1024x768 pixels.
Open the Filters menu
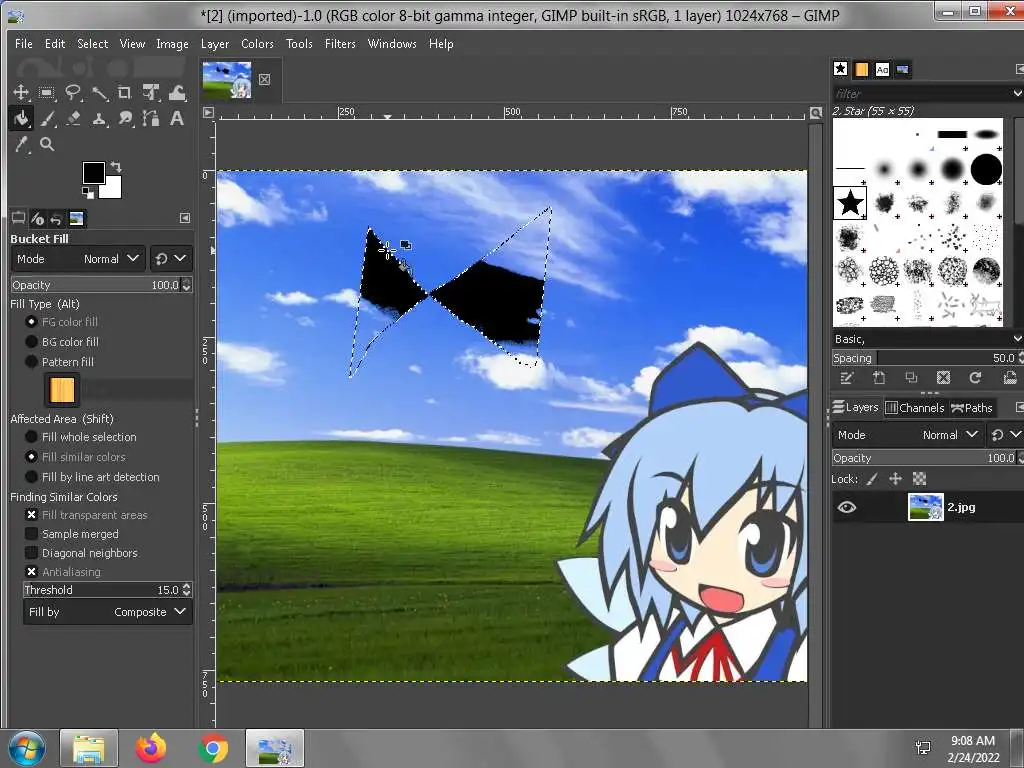(340, 44)
